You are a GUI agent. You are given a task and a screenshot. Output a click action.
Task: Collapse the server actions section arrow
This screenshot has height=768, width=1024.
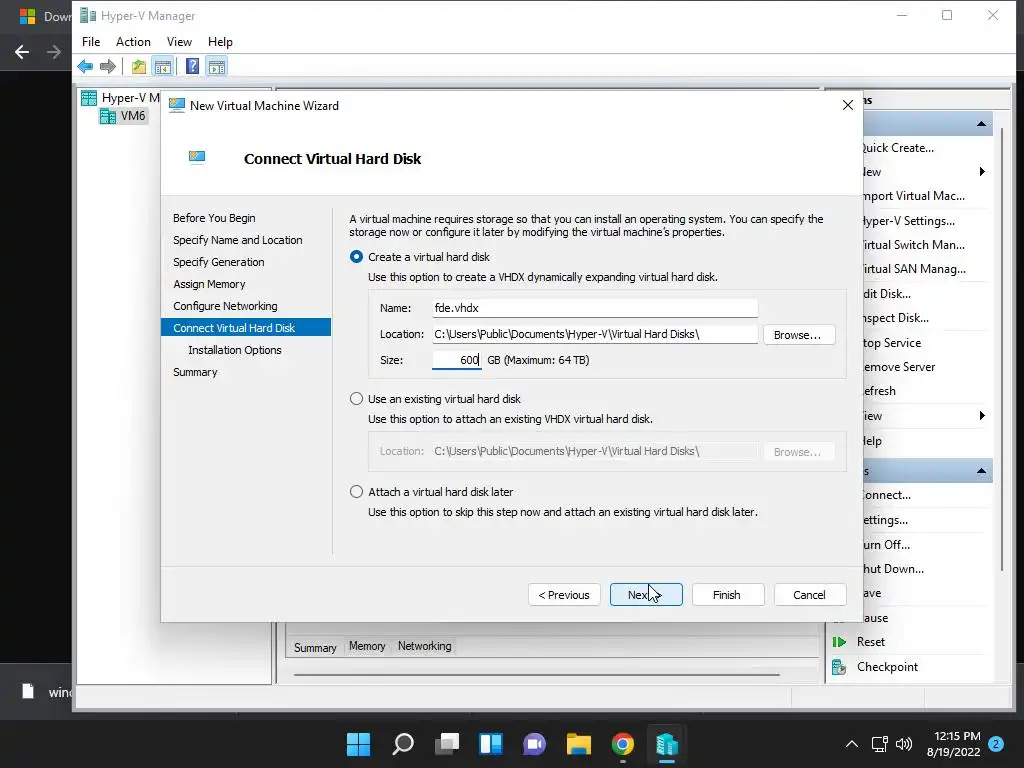[x=981, y=123]
